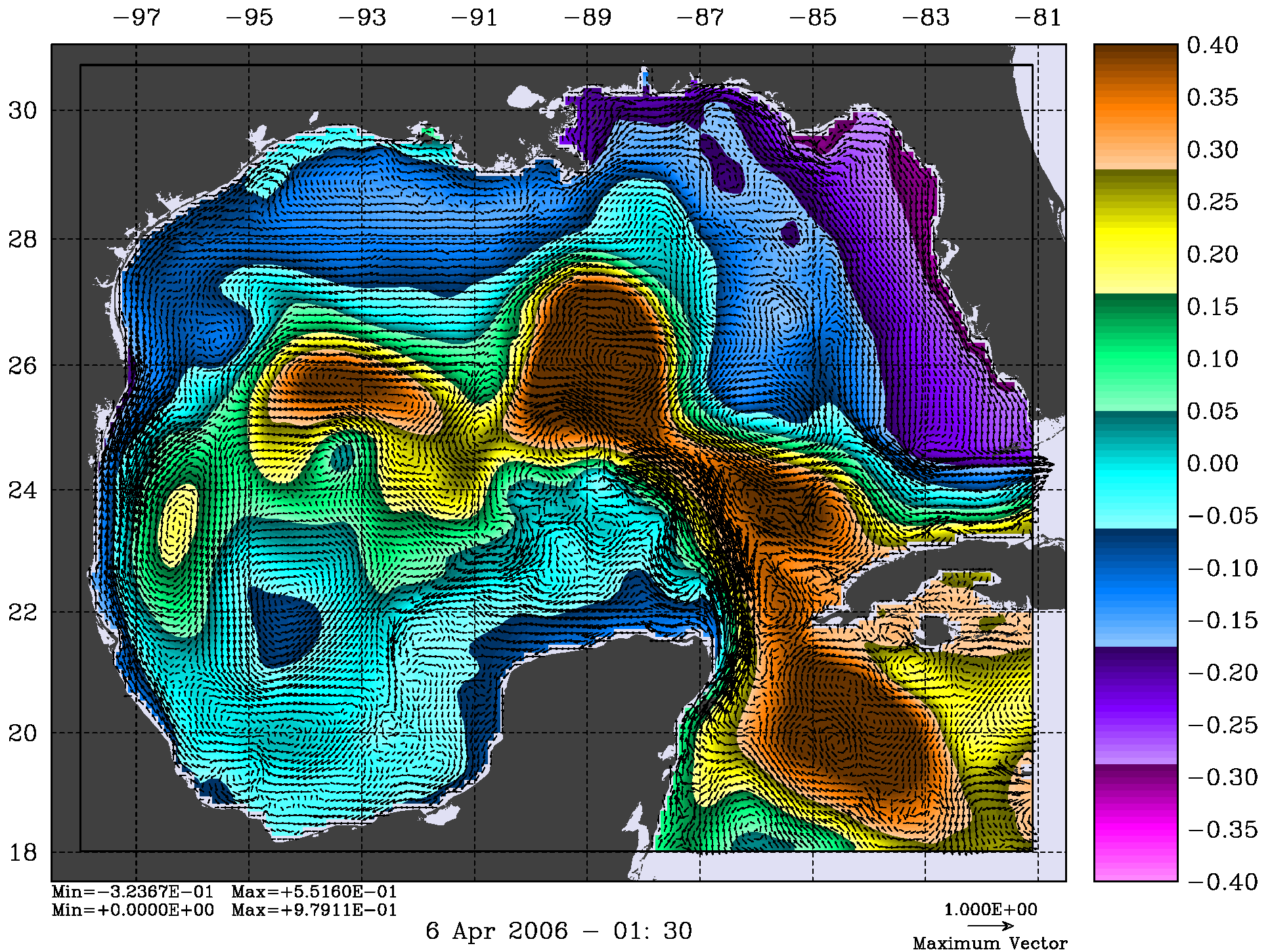The height and width of the screenshot is (952, 1270).
Task: Click the Max=+5.5160E-01 text
Action: click(x=315, y=892)
